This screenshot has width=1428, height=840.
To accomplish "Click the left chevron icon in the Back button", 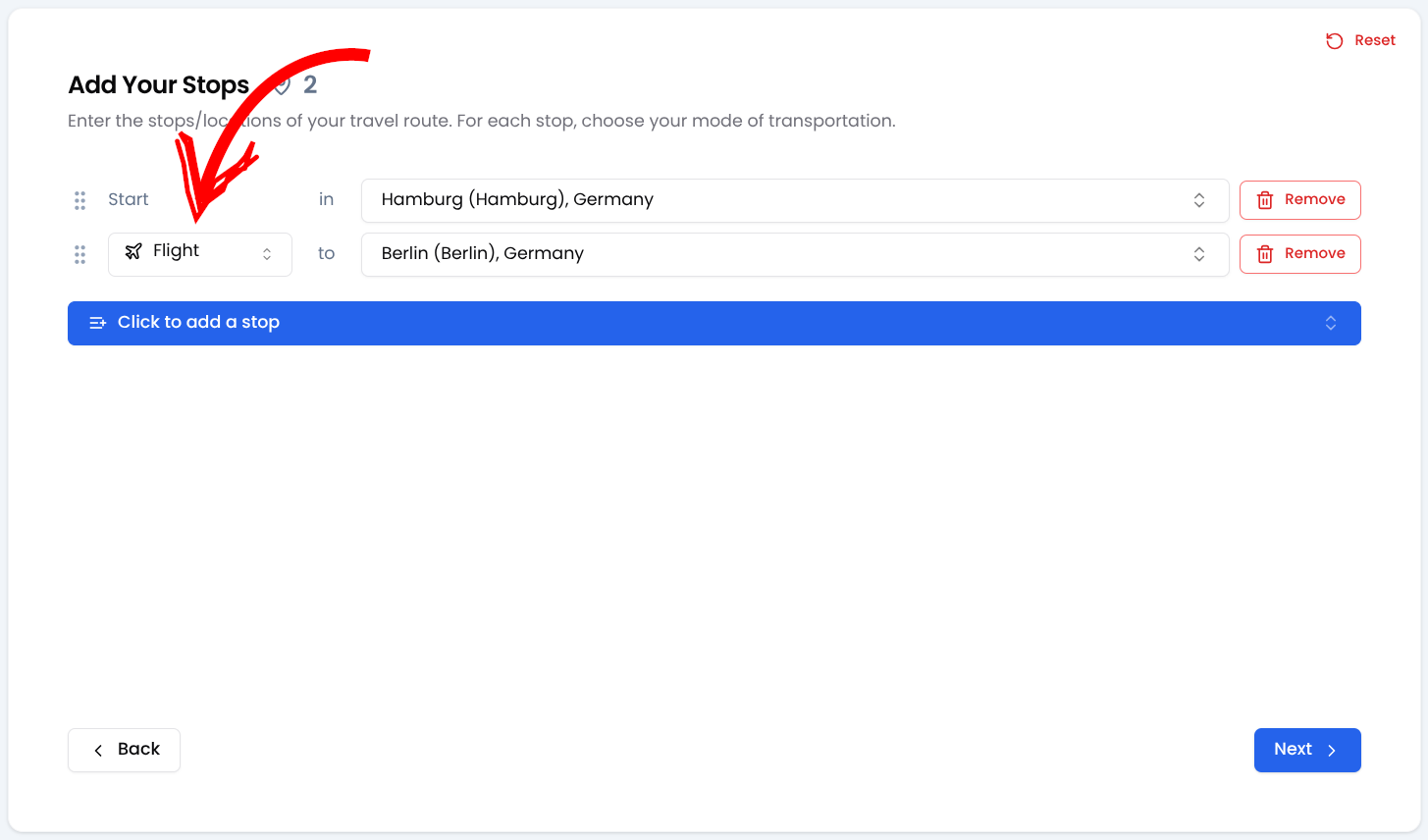I will 98,751.
